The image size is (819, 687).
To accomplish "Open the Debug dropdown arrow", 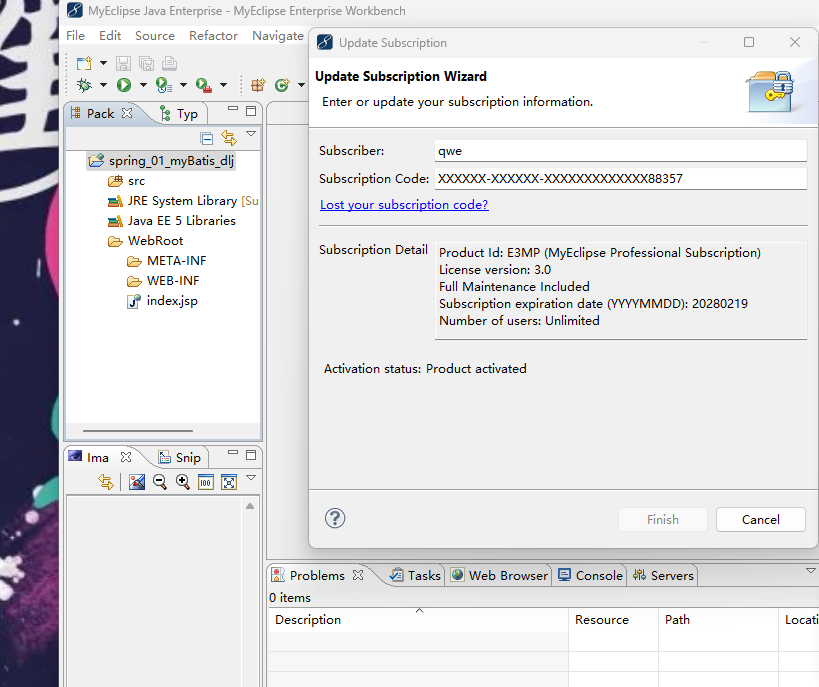I will [103, 85].
